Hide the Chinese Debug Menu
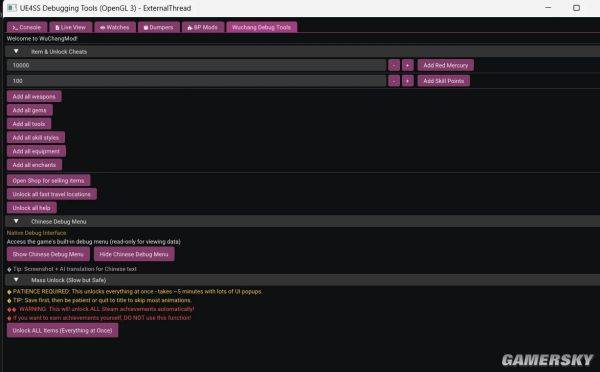The image size is (600, 372). pos(134,254)
